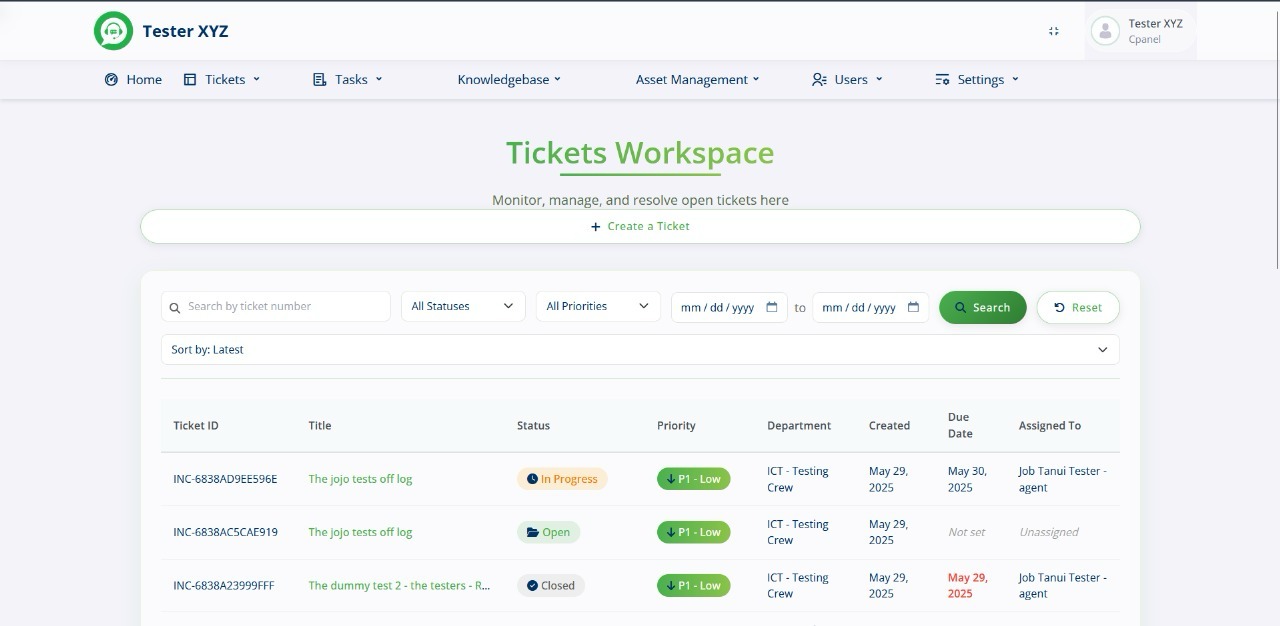Click ticket ID INC-6838AC5CAE919

tap(225, 532)
